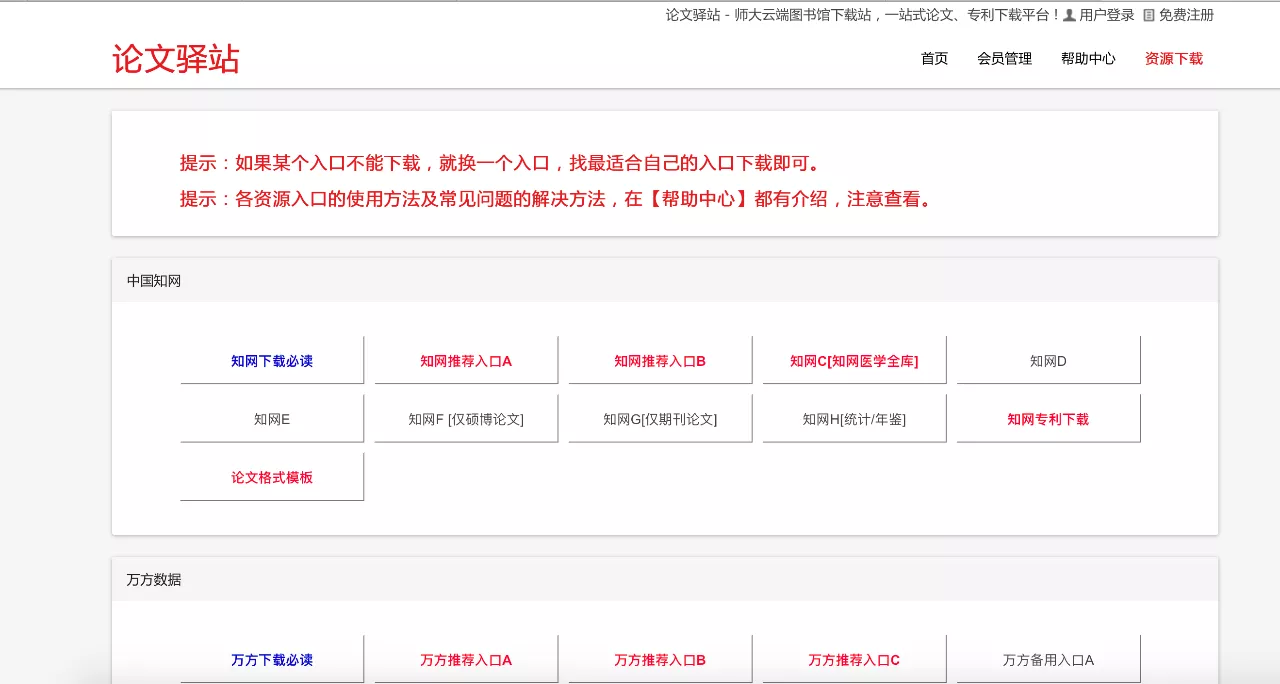Open 知网F [仅硕博论文] entrance
The height and width of the screenshot is (684, 1280).
tap(466, 418)
